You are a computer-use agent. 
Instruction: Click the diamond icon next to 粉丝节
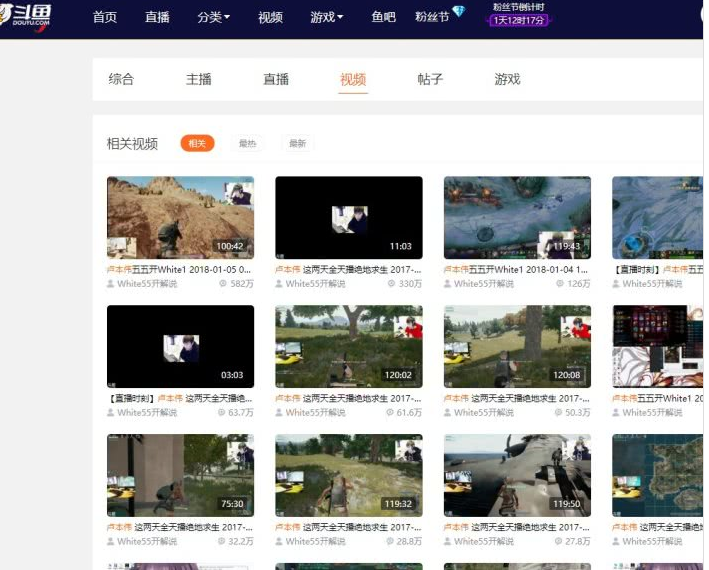pyautogui.click(x=458, y=11)
